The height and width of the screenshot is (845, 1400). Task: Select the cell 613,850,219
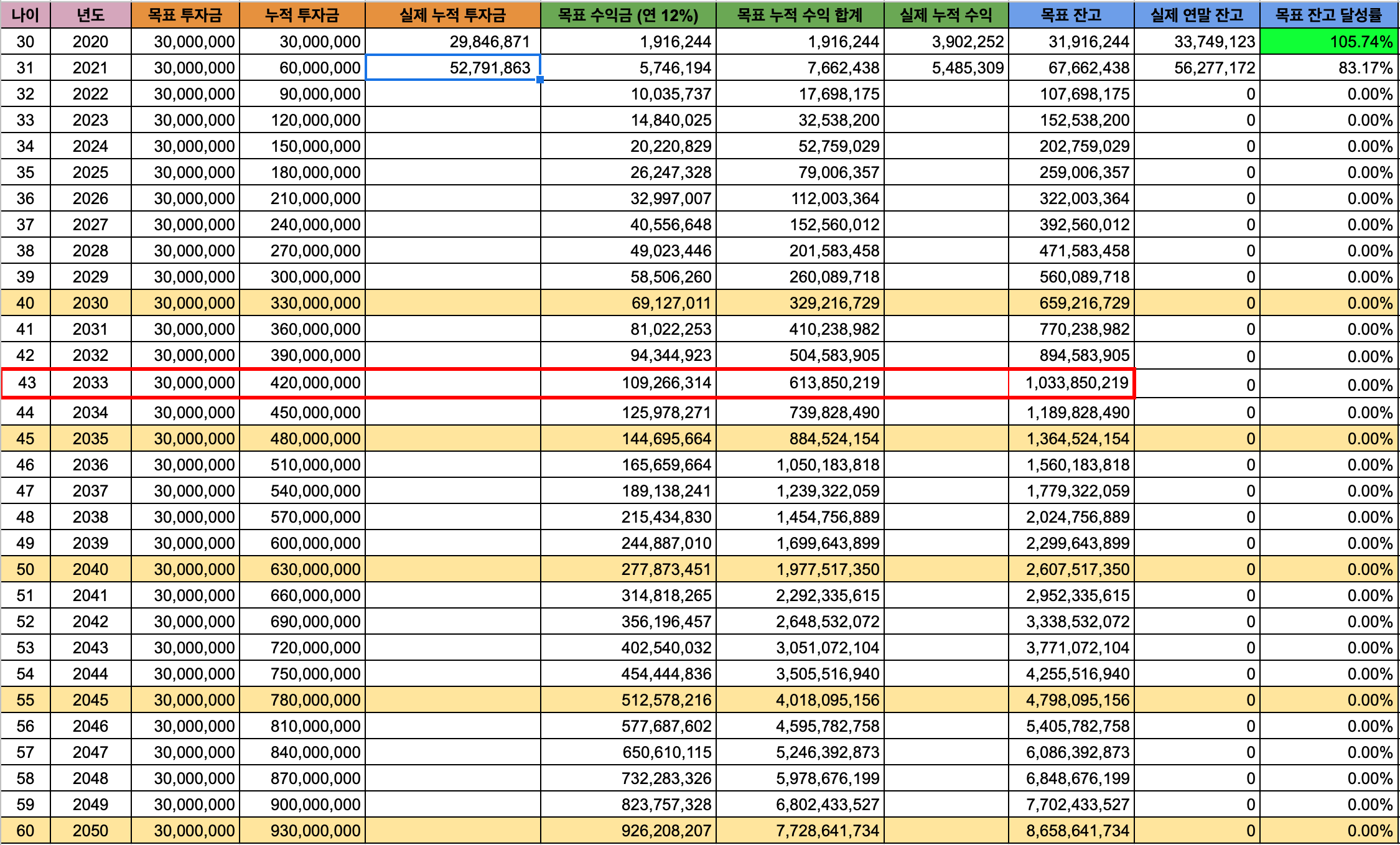(800, 383)
